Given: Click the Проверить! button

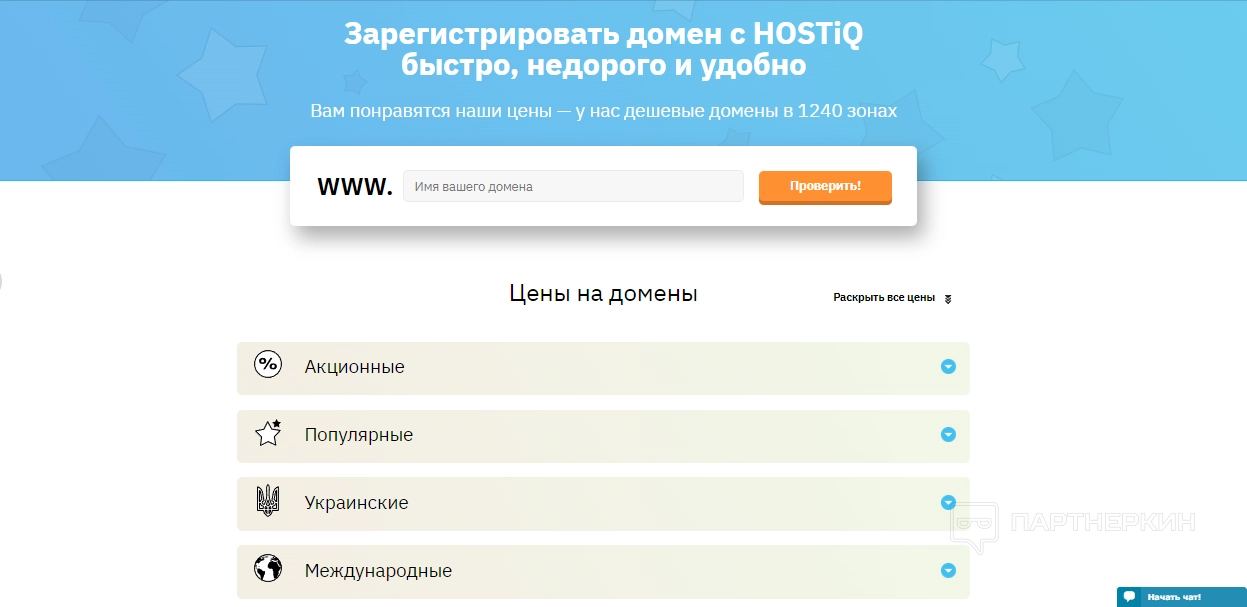Looking at the screenshot, I should pyautogui.click(x=825, y=187).
